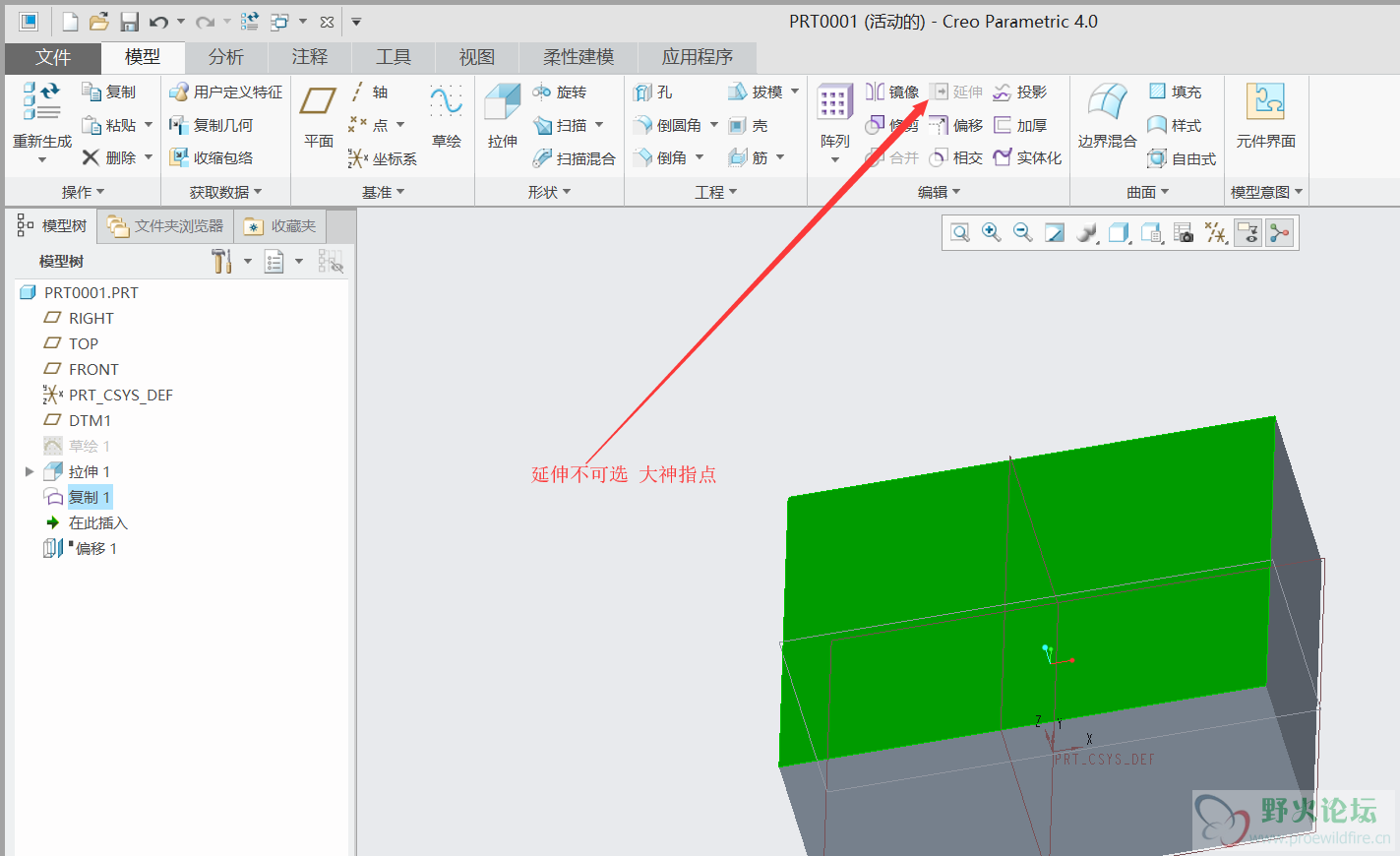This screenshot has width=1400, height=856.
Task: Zoom in using the graphics toolbar
Action: click(992, 232)
